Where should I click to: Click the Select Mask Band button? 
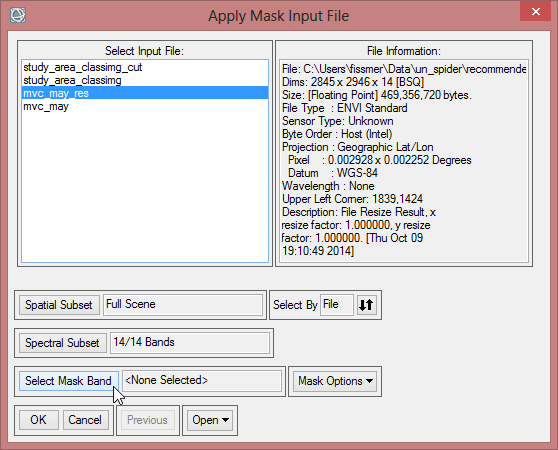point(69,381)
